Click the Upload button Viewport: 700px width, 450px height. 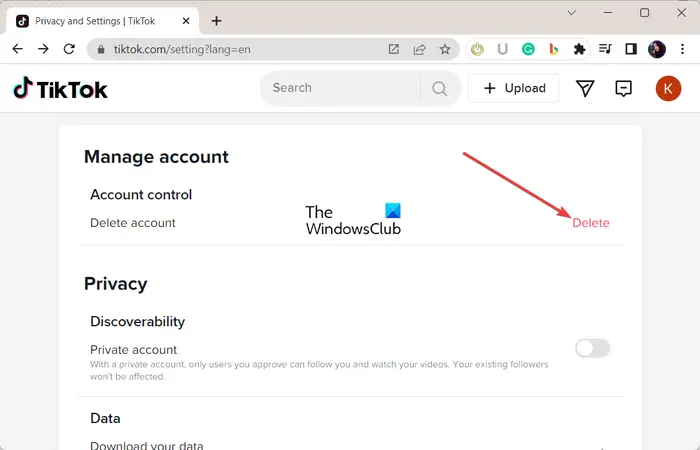point(514,88)
